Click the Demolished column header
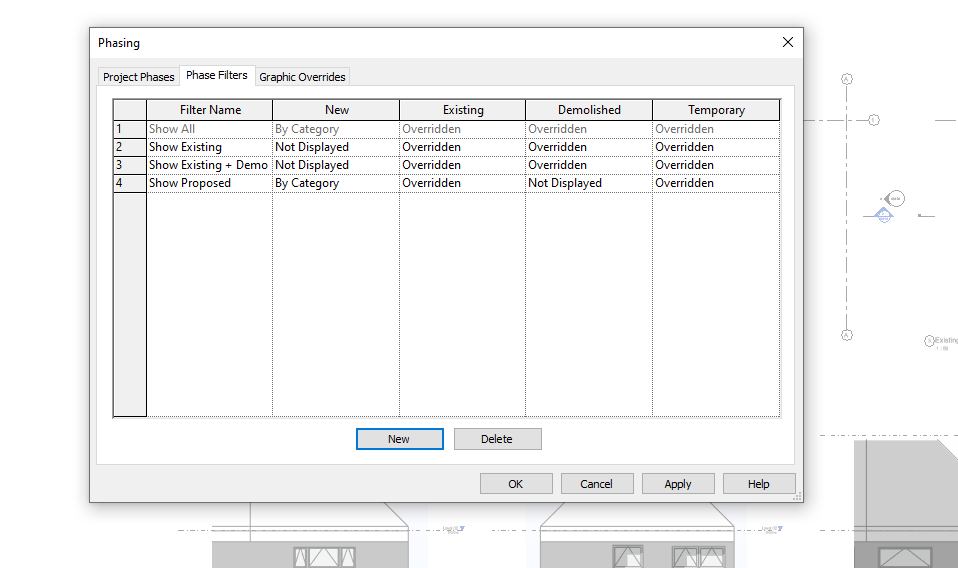958x568 pixels. pos(589,110)
